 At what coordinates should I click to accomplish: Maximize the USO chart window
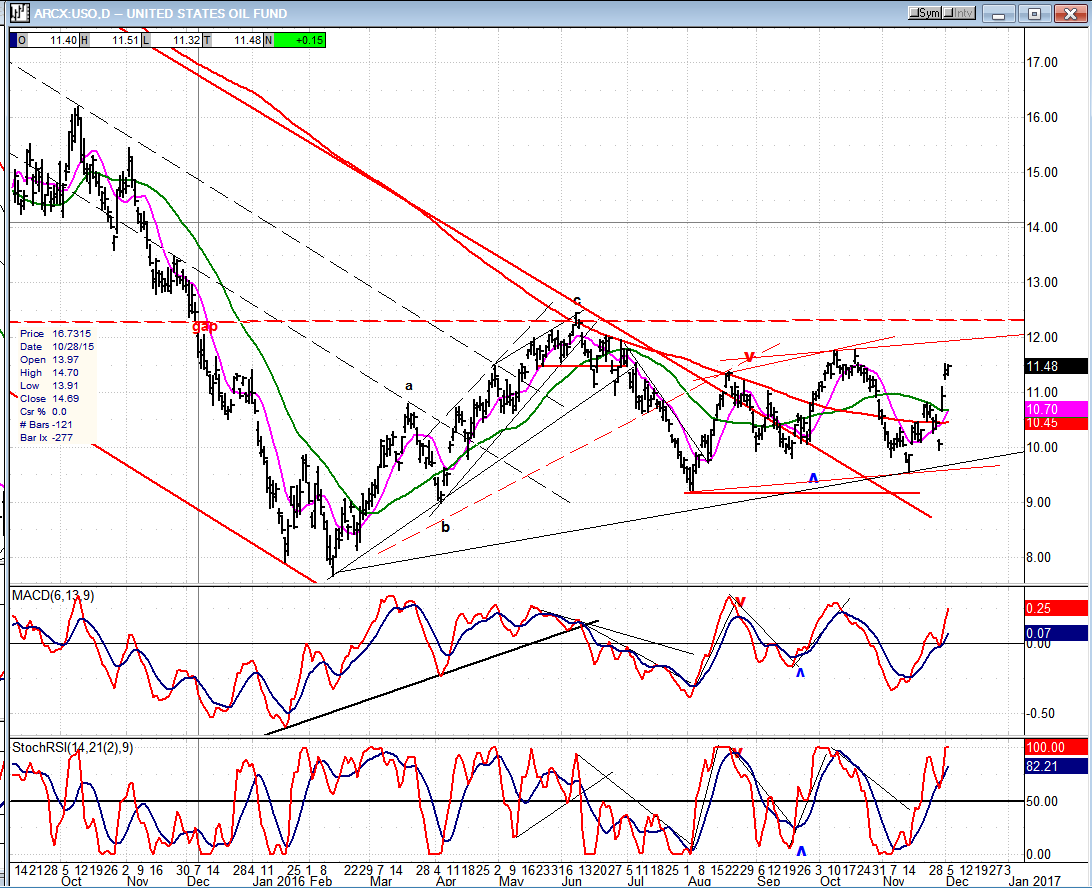1034,14
